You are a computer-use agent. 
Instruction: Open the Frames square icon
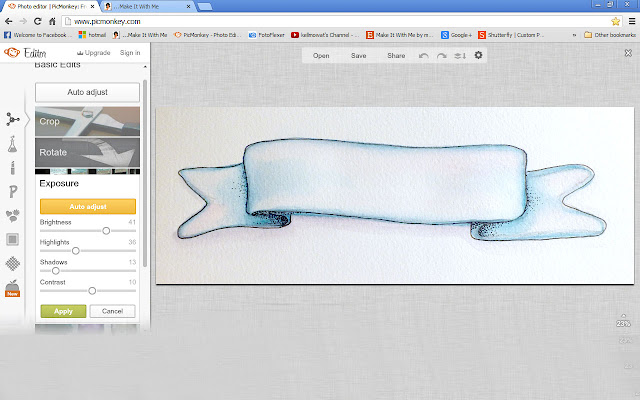point(13,239)
